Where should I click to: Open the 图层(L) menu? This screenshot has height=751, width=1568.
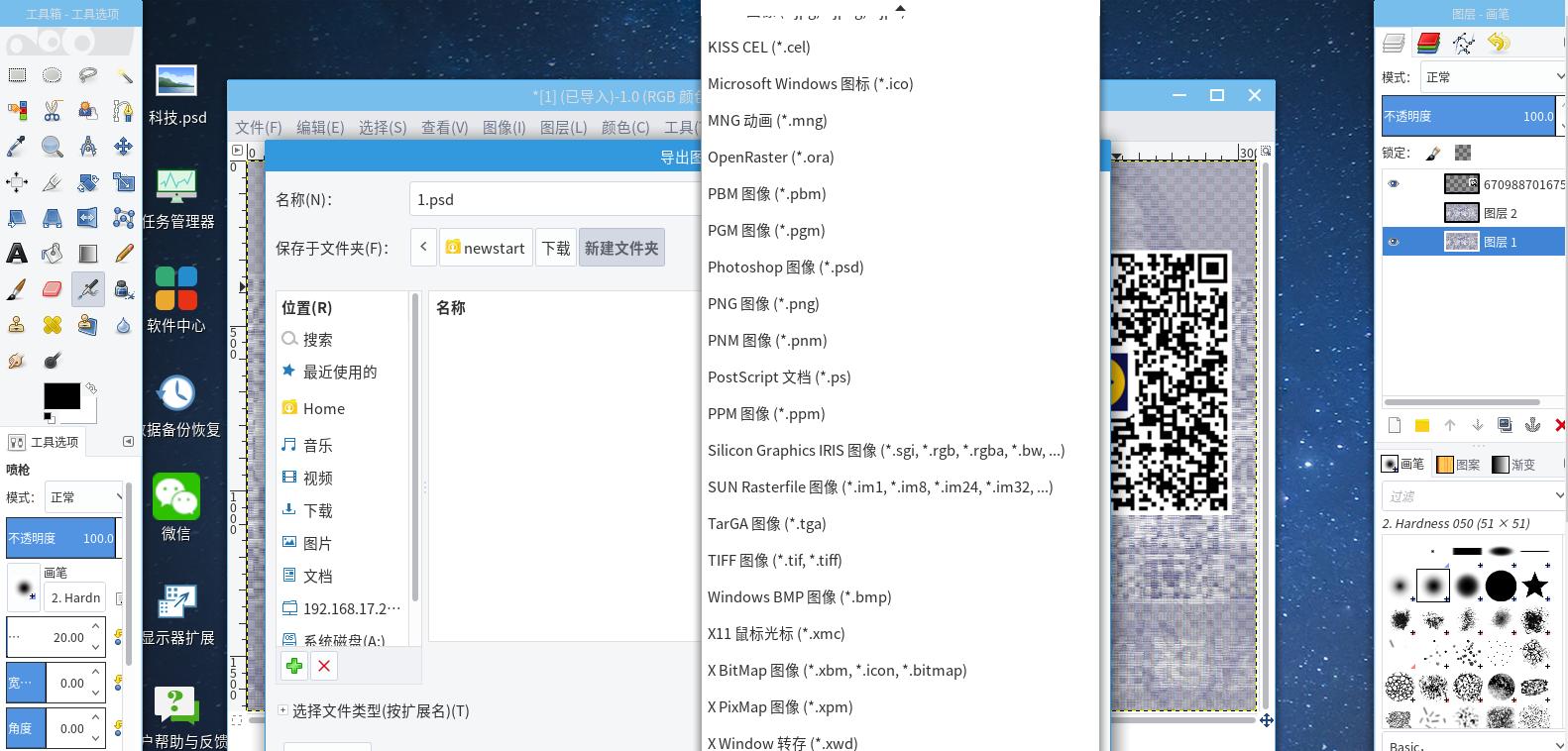tap(563, 127)
